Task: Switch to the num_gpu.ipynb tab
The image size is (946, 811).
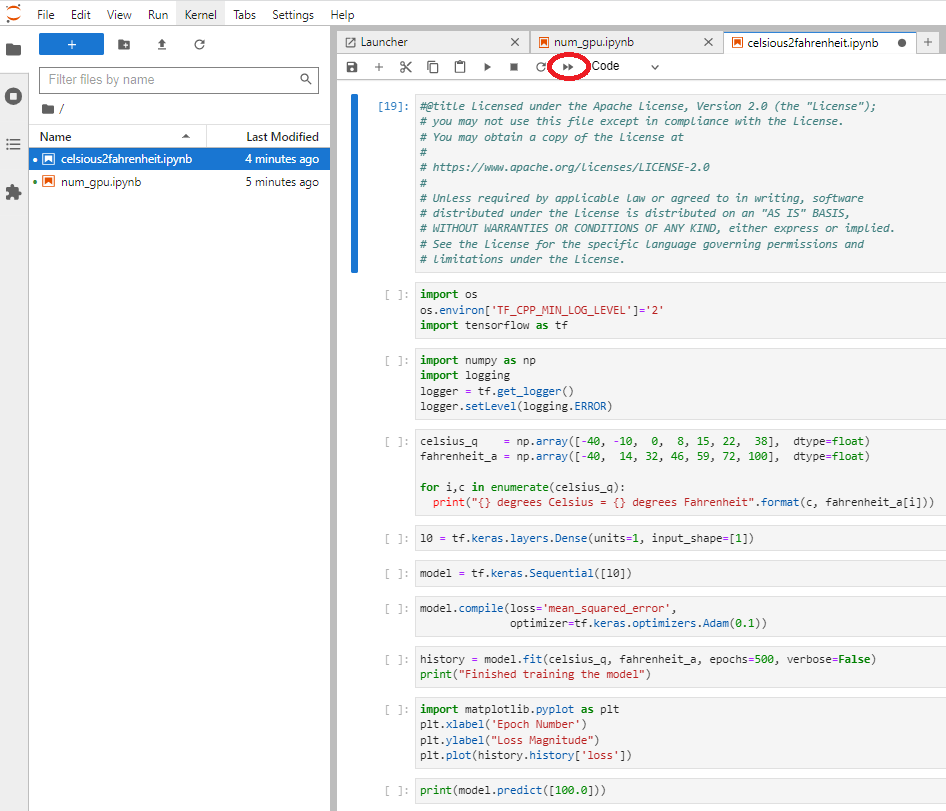Action: click(593, 43)
